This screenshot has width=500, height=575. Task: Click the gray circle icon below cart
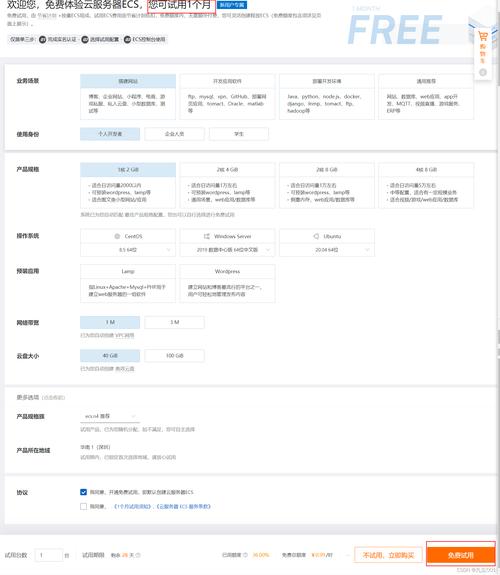483,72
